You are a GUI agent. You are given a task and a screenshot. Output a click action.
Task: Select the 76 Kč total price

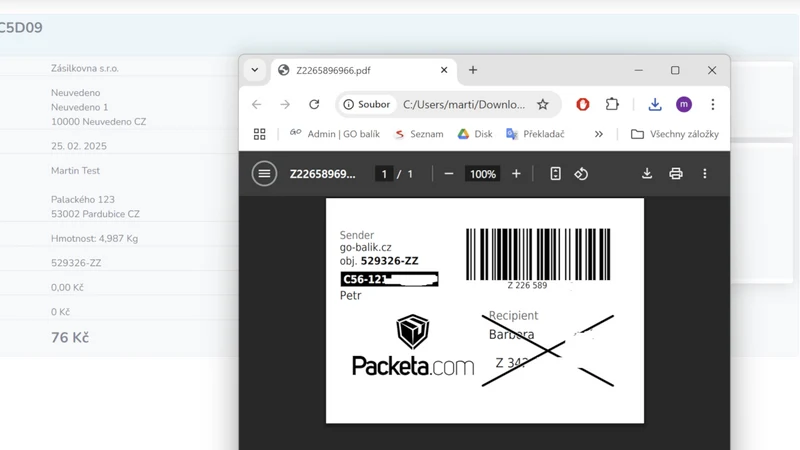pyautogui.click(x=70, y=337)
